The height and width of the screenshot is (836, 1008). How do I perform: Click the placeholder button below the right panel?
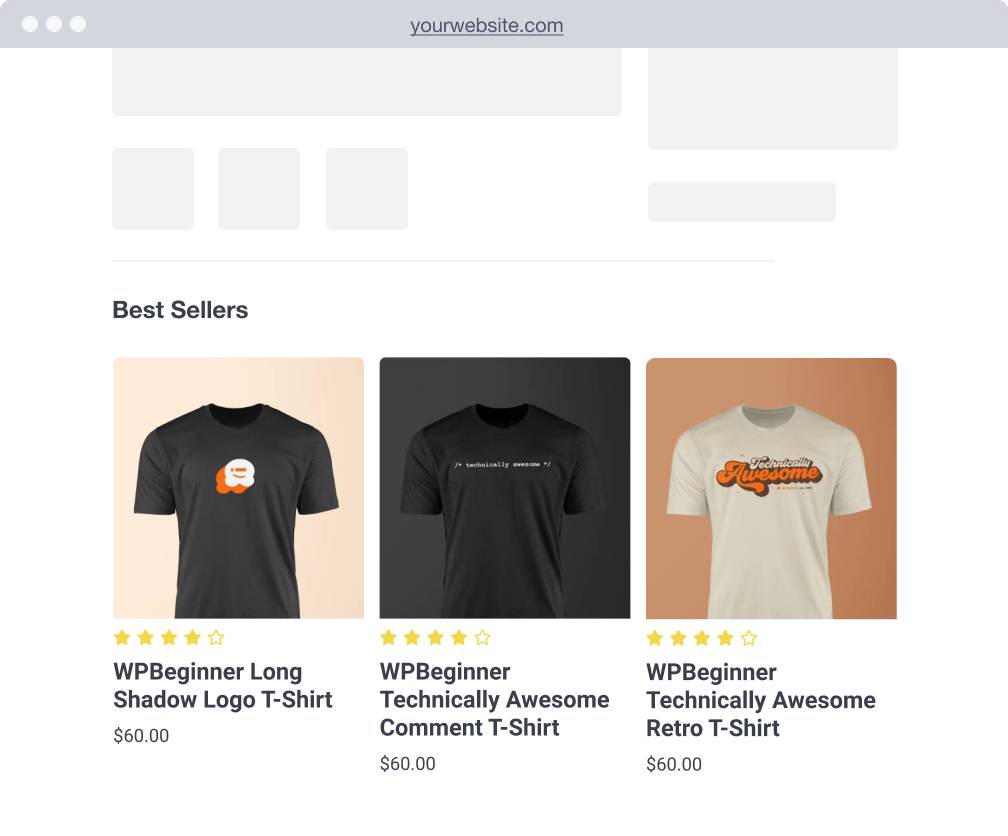coord(741,202)
